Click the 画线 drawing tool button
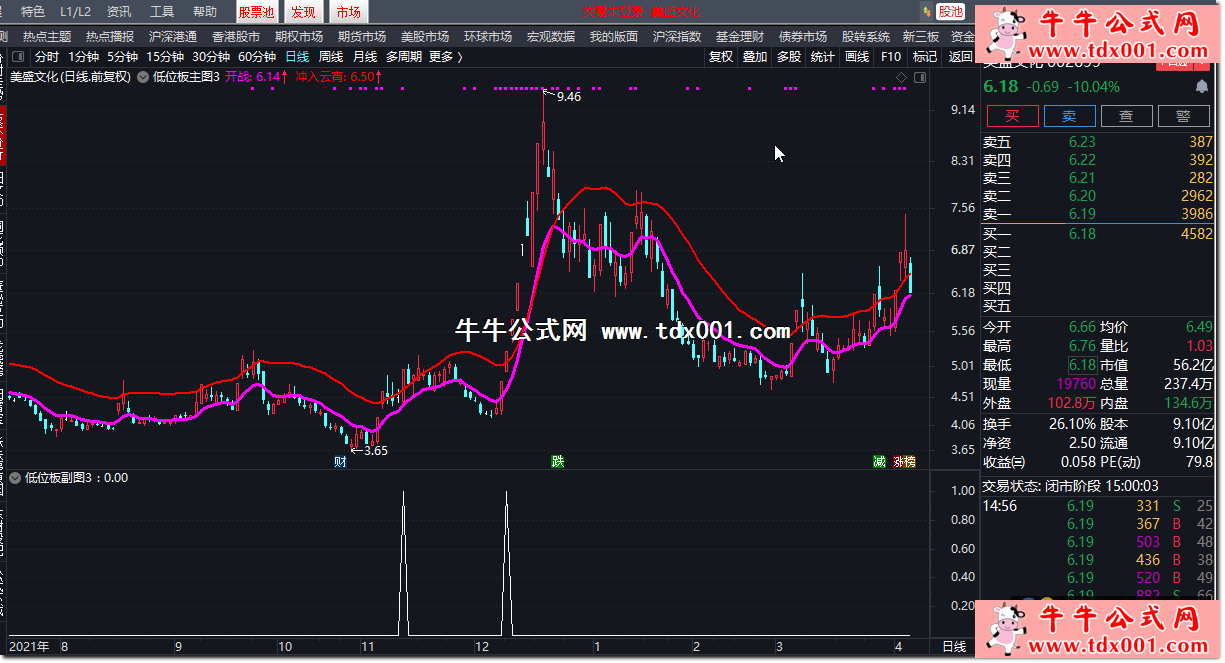Image resolution: width=1225 pixels, height=663 pixels. (856, 57)
